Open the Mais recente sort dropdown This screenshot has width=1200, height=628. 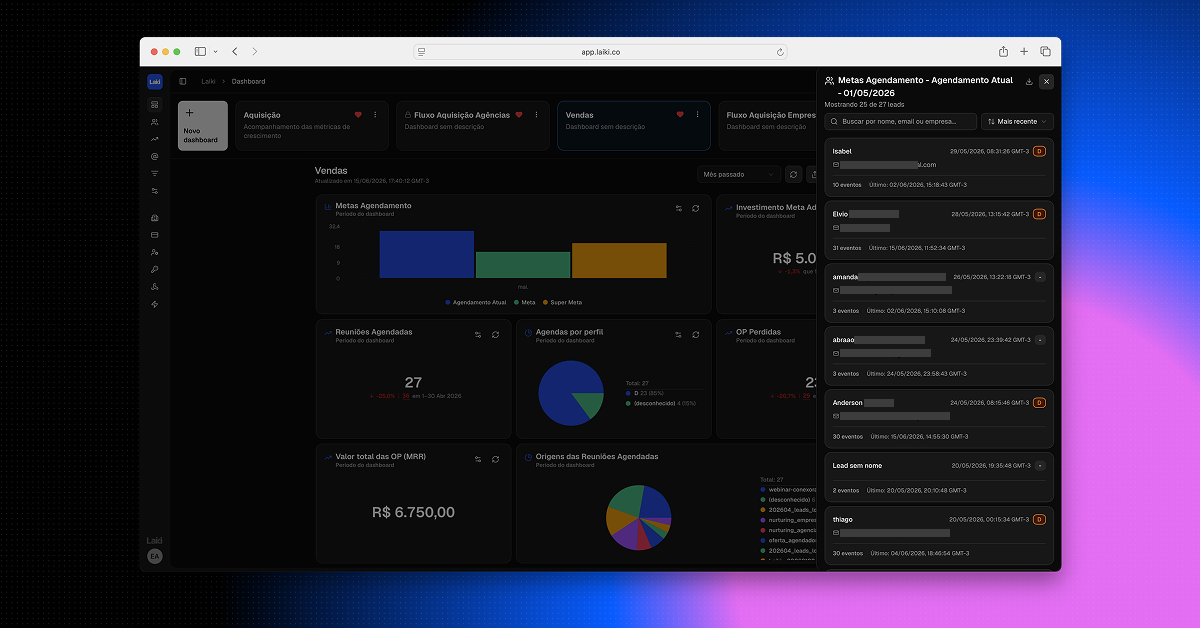pos(1018,121)
